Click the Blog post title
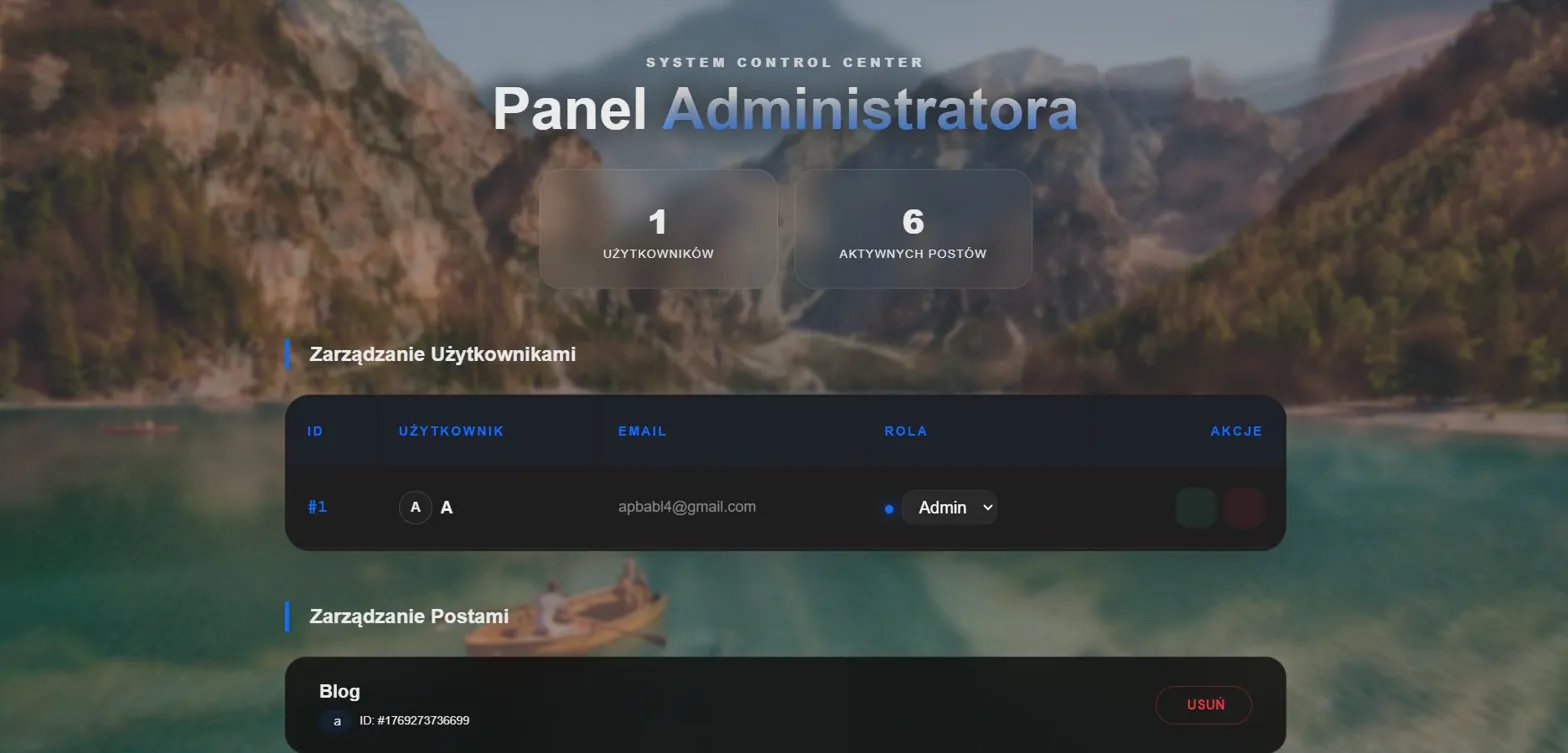The width and height of the screenshot is (1568, 753). point(340,691)
